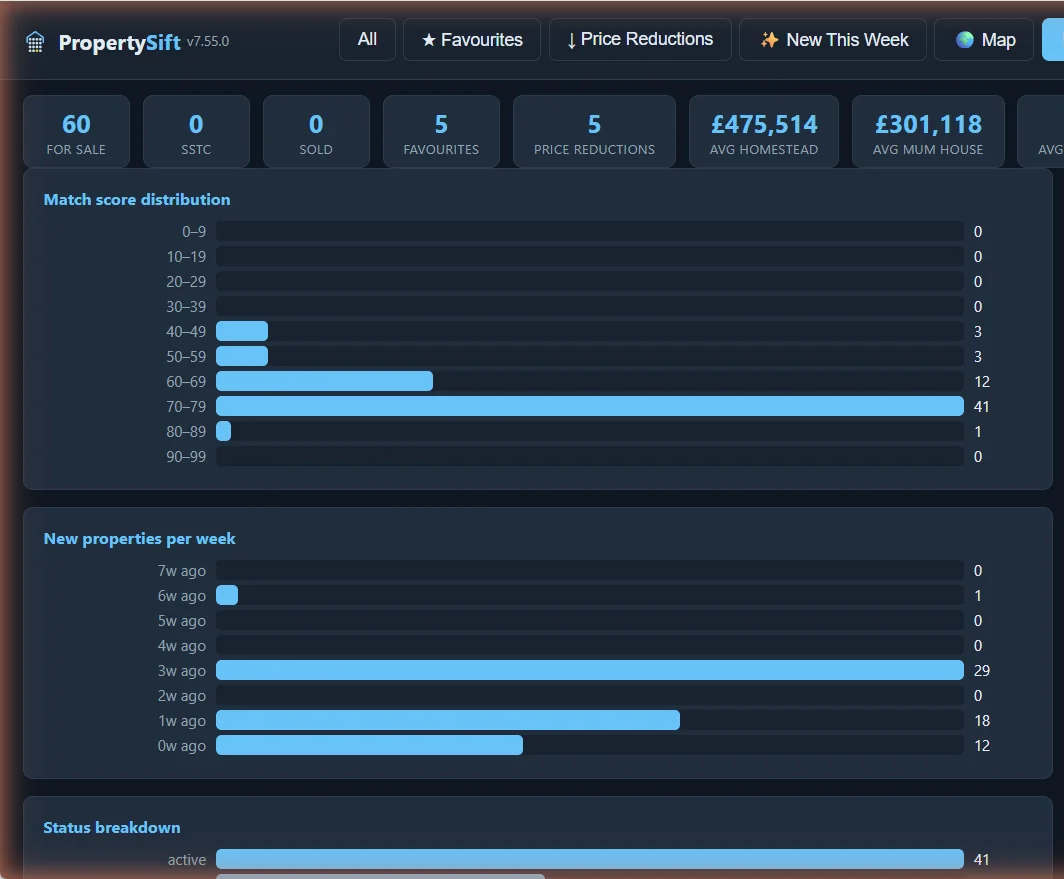
Task: Open the 5 Favourites stat card
Action: tap(441, 132)
